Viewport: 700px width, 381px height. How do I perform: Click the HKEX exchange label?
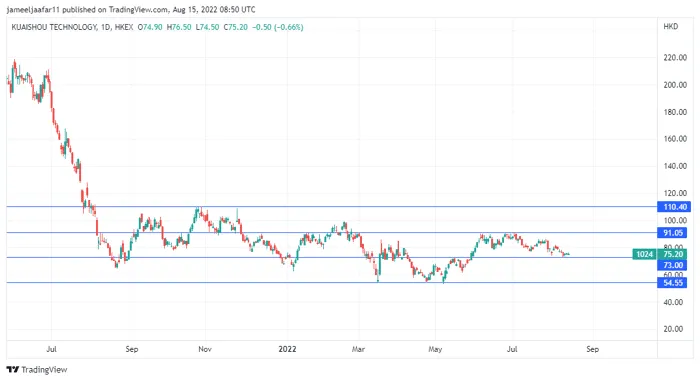click(x=124, y=27)
